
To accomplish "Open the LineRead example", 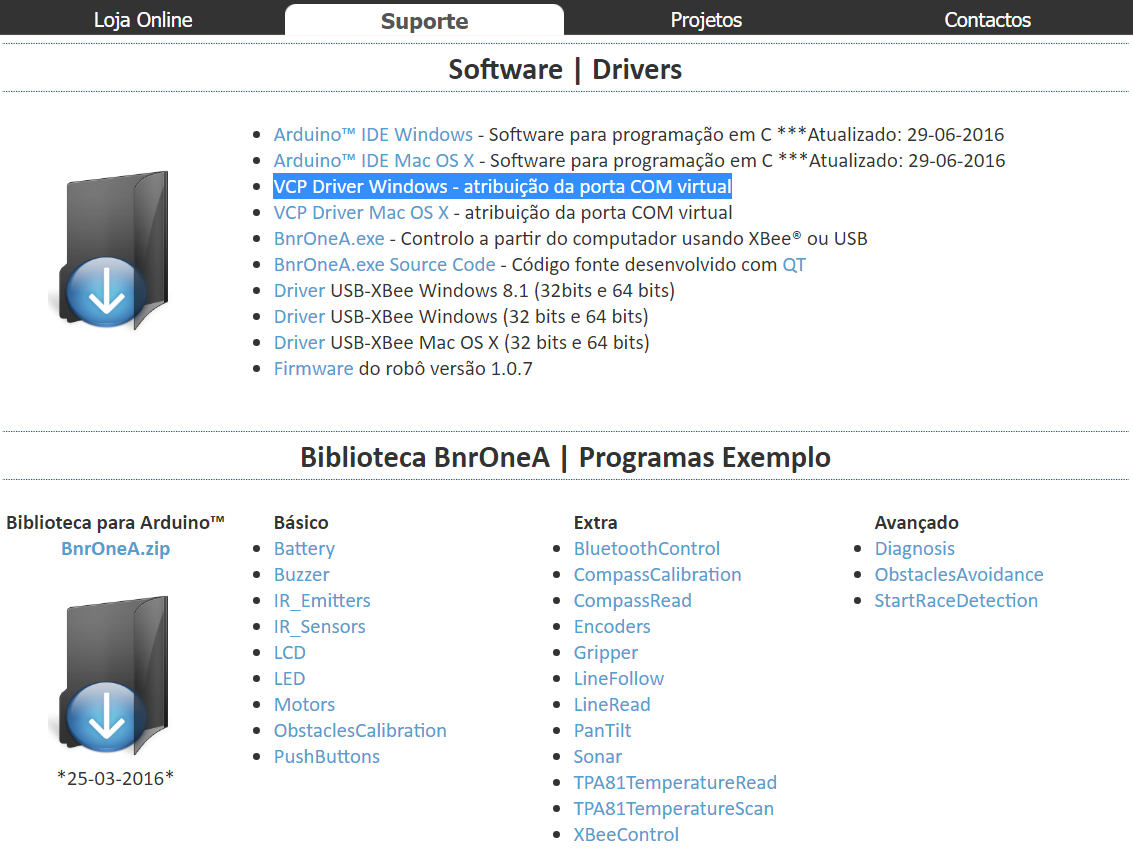I will click(612, 705).
